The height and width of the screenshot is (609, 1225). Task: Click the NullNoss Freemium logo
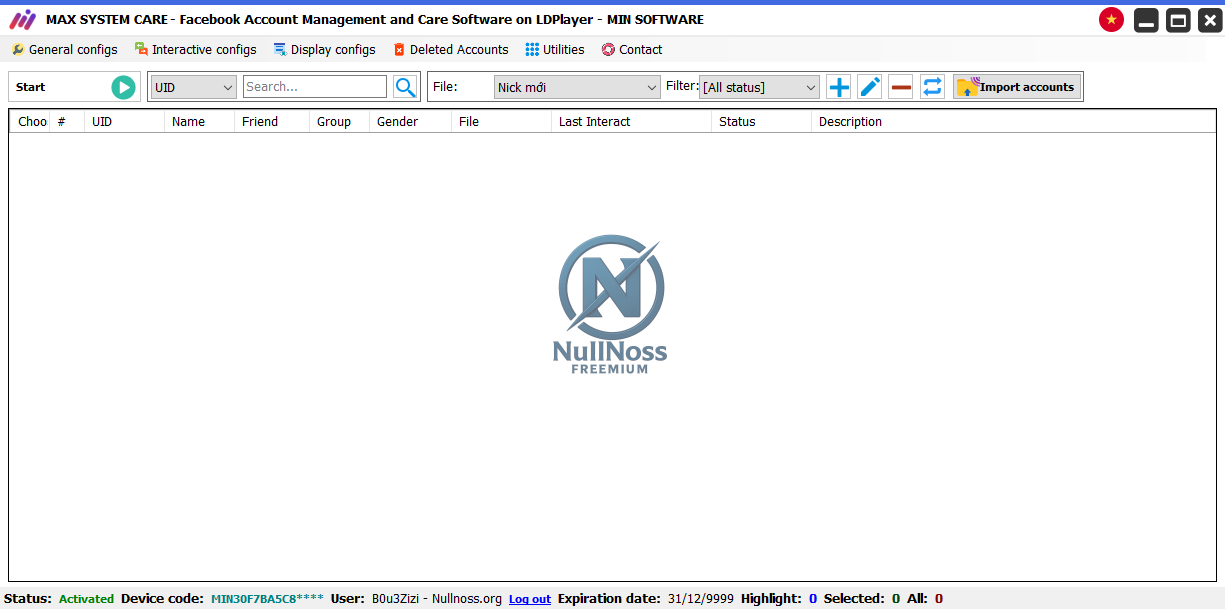pos(610,305)
